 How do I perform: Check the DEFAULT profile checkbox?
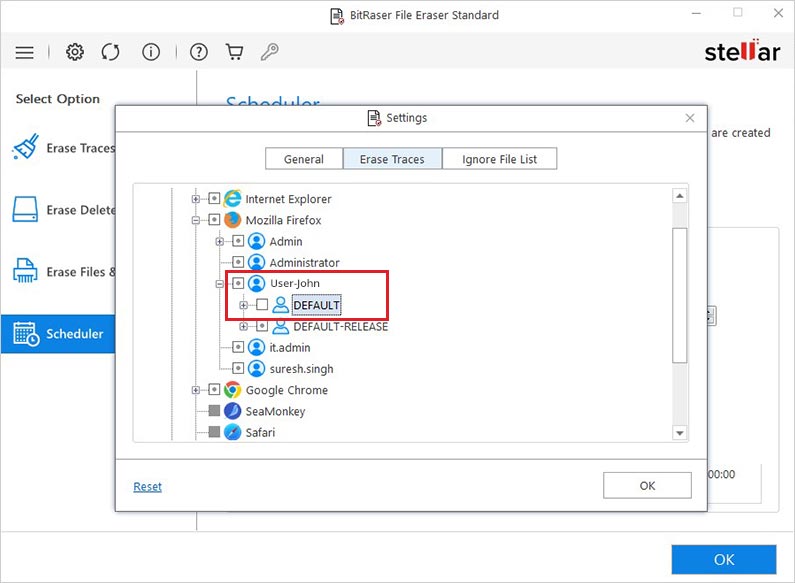click(x=262, y=304)
